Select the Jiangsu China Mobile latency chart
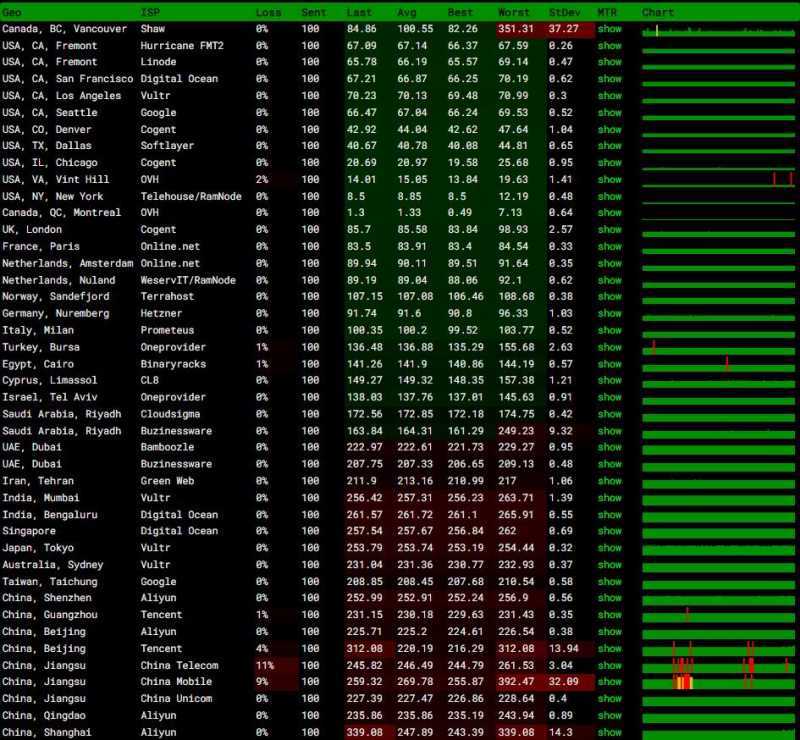The height and width of the screenshot is (740, 800). (718, 682)
